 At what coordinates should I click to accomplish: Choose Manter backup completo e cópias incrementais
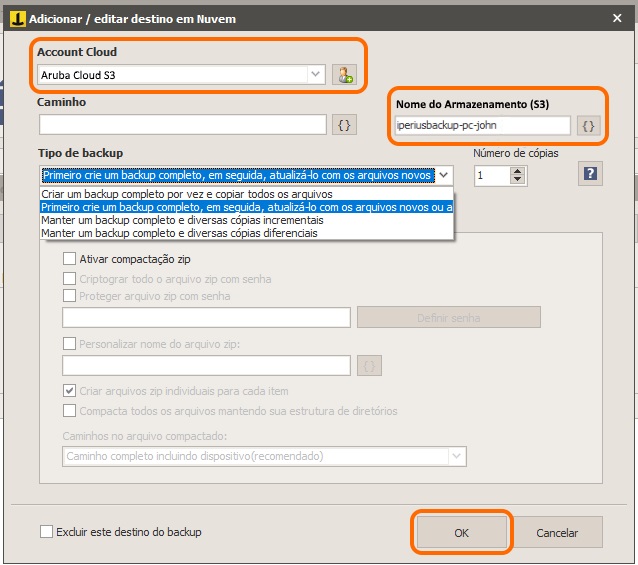[247, 220]
